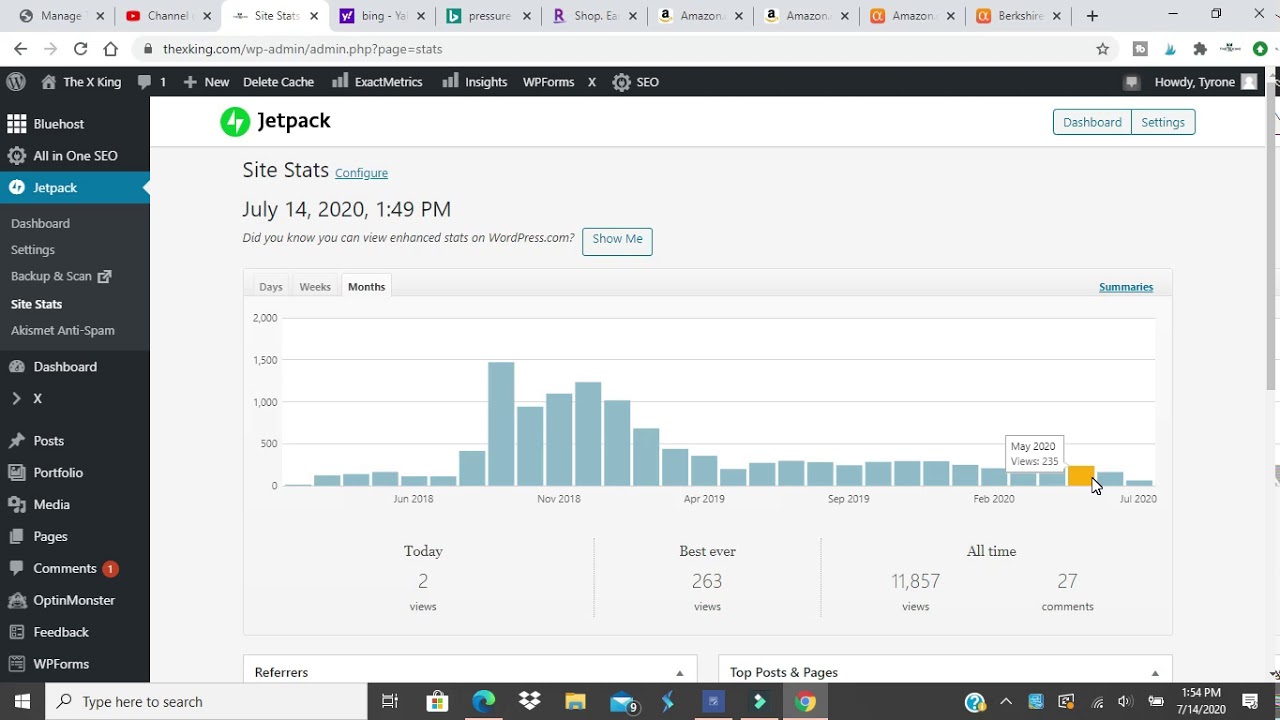The height and width of the screenshot is (720, 1280).
Task: Open Backup & Scan submenu item
Action: point(61,276)
